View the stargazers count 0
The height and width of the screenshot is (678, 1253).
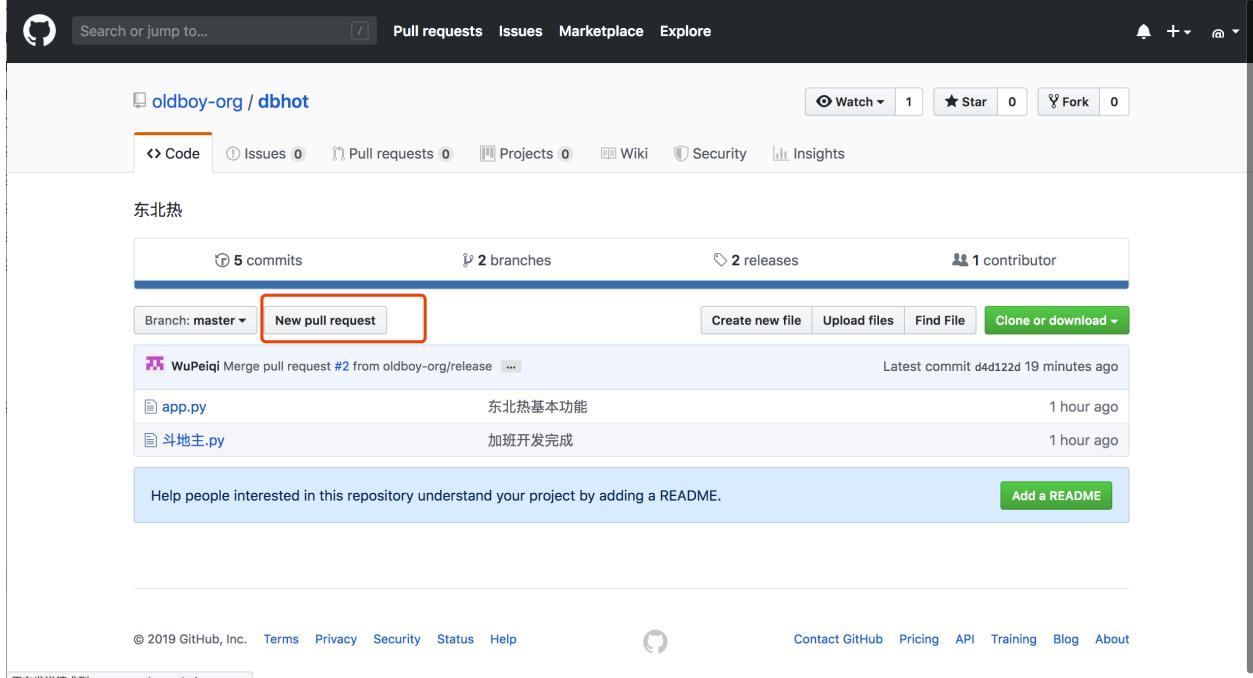(1010, 102)
